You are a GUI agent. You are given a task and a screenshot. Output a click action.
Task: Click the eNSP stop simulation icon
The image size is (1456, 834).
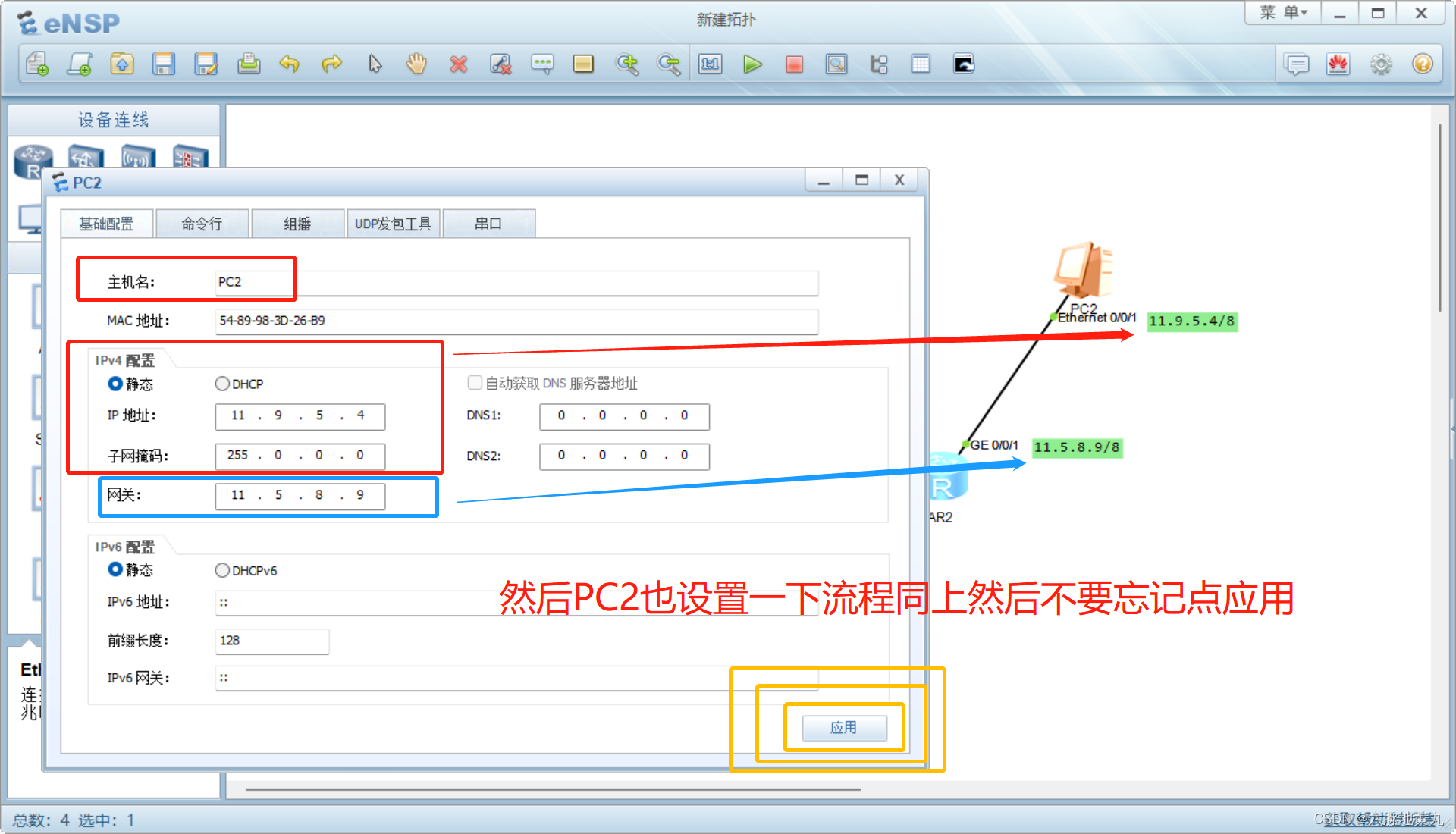click(x=793, y=64)
